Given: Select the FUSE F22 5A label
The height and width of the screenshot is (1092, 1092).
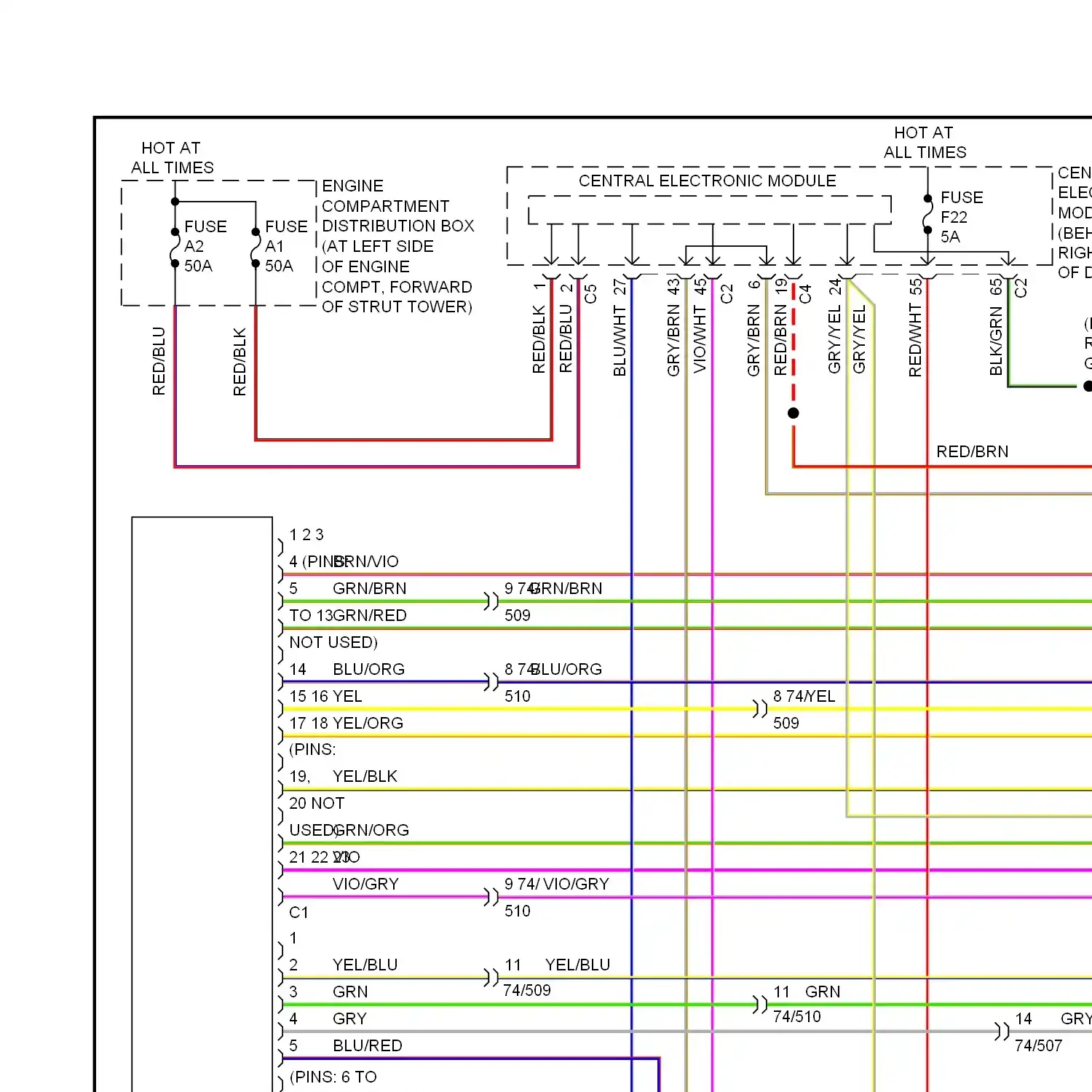Looking at the screenshot, I should click(962, 217).
